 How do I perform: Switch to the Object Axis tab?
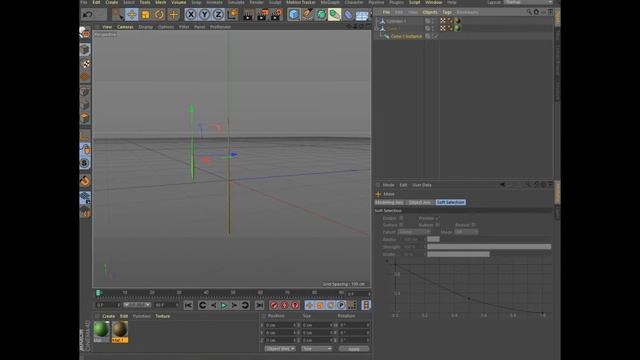(420, 202)
